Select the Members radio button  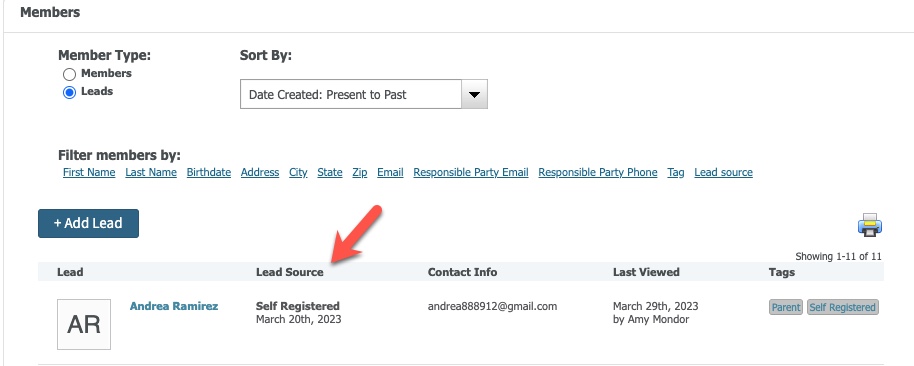pos(69,74)
